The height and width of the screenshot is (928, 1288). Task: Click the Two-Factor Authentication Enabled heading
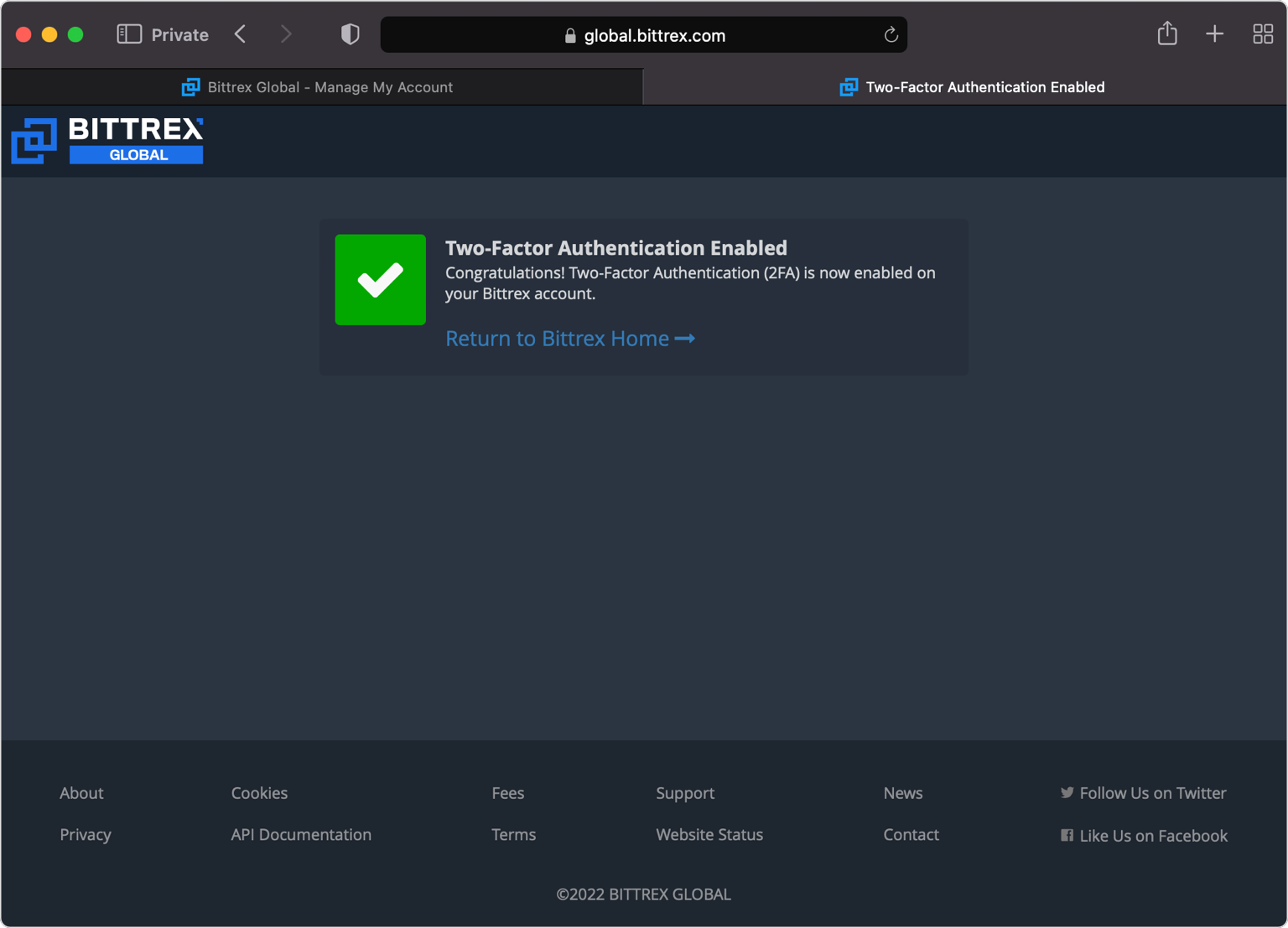[616, 248]
